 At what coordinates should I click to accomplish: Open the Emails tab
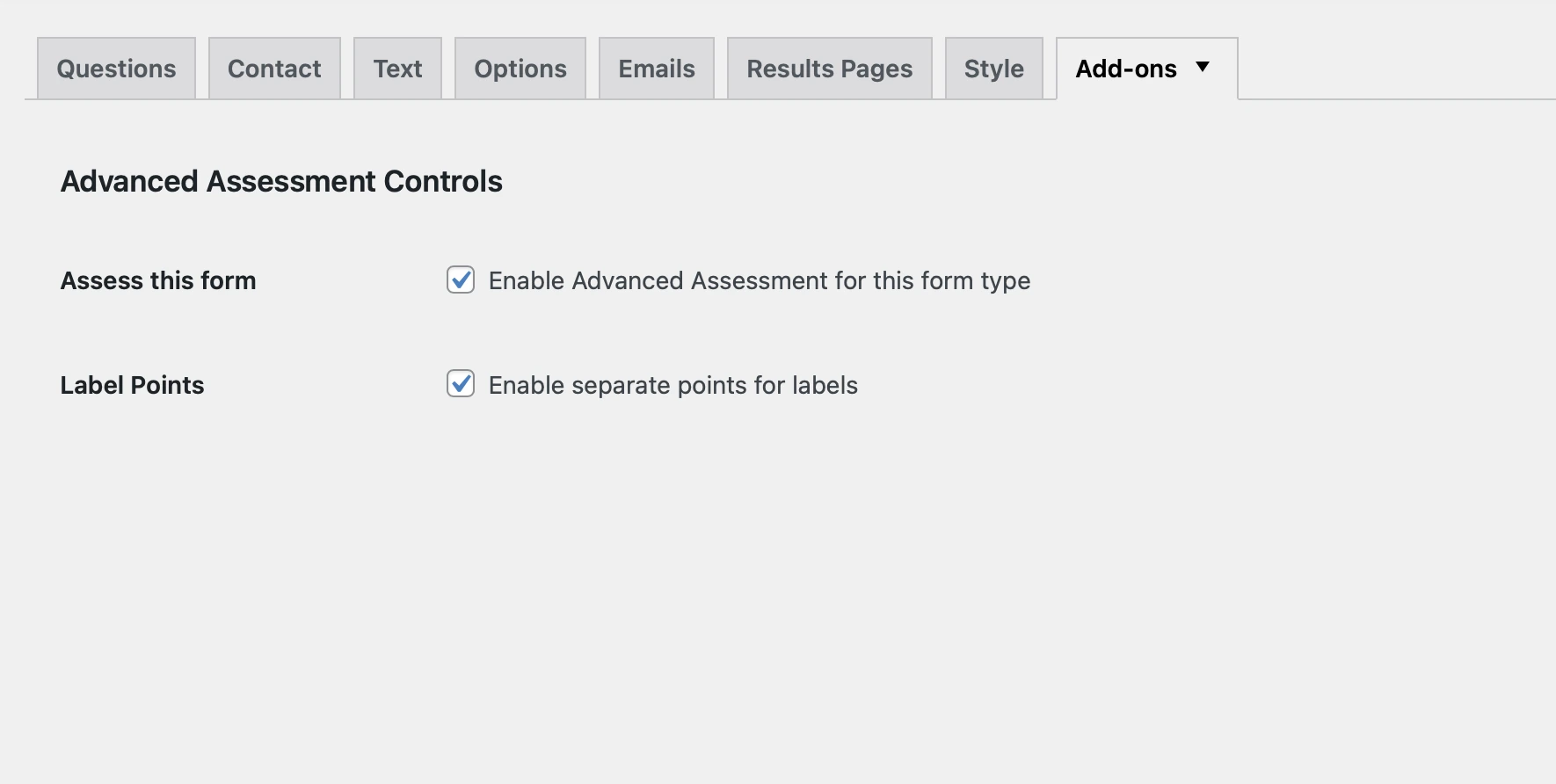(x=657, y=69)
